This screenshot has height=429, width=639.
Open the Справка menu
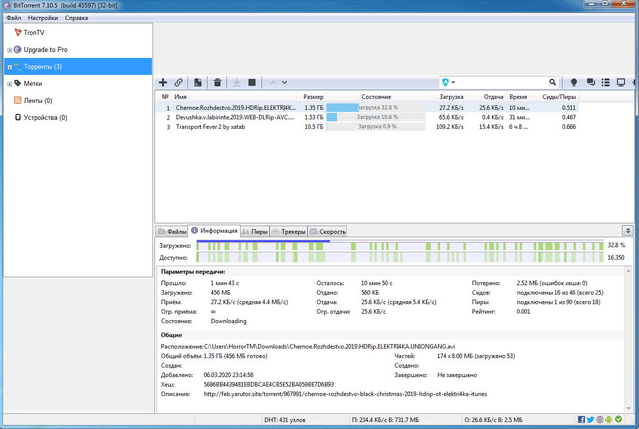click(76, 18)
